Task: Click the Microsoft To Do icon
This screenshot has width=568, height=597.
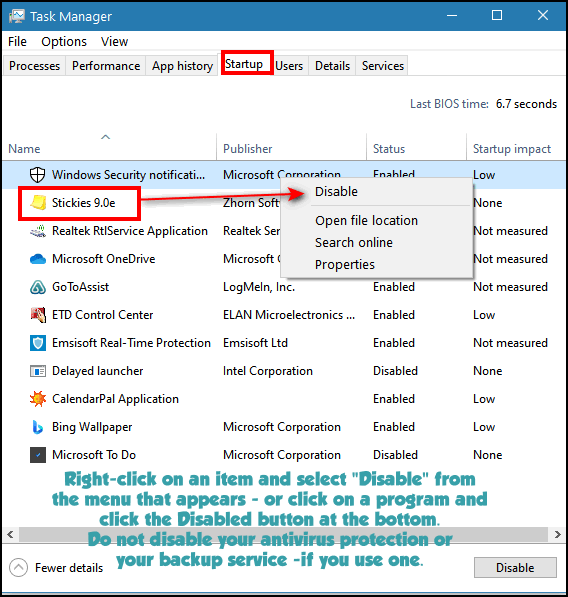Action: 38,455
